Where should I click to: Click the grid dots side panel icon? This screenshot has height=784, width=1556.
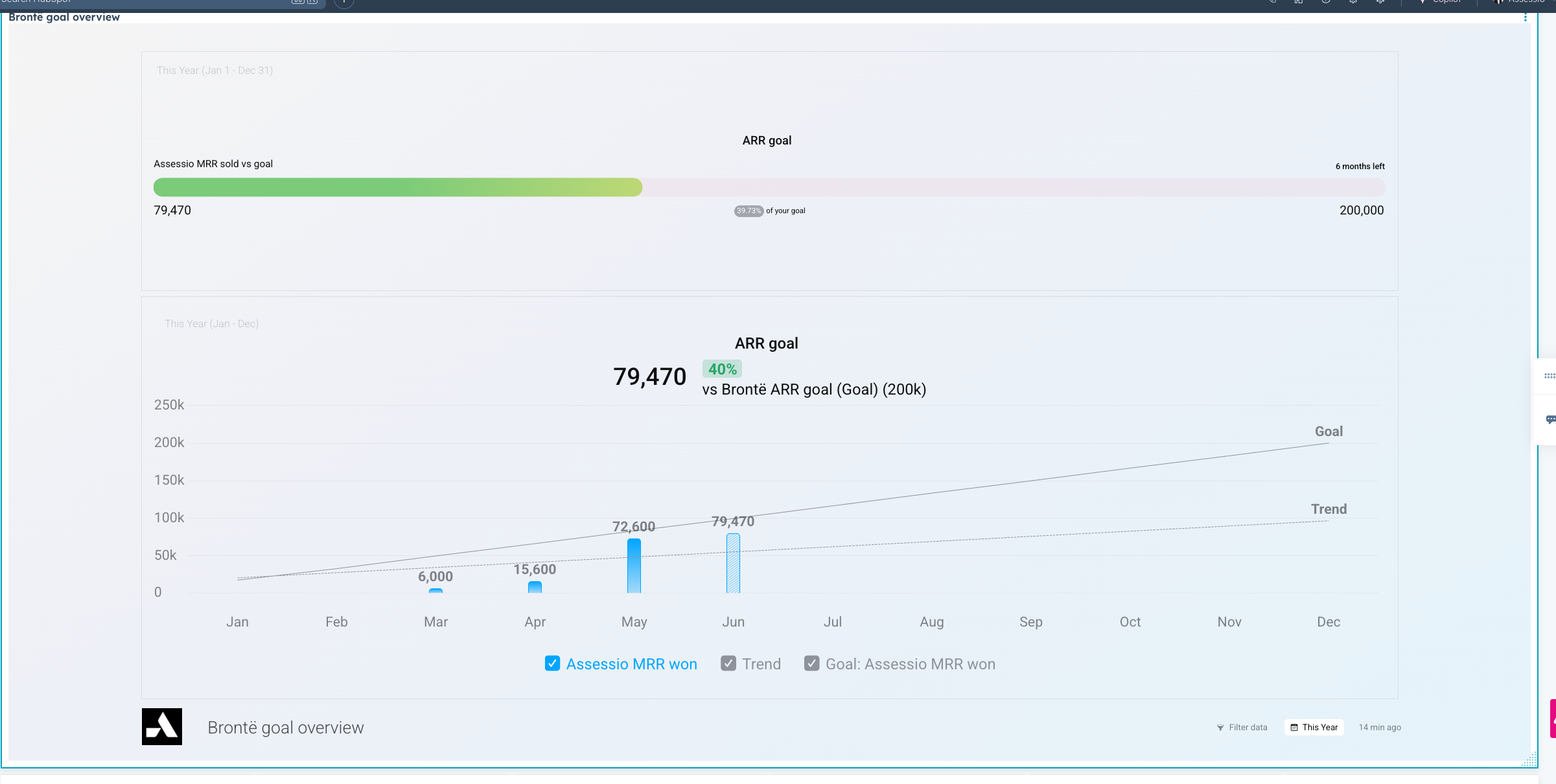click(1549, 376)
